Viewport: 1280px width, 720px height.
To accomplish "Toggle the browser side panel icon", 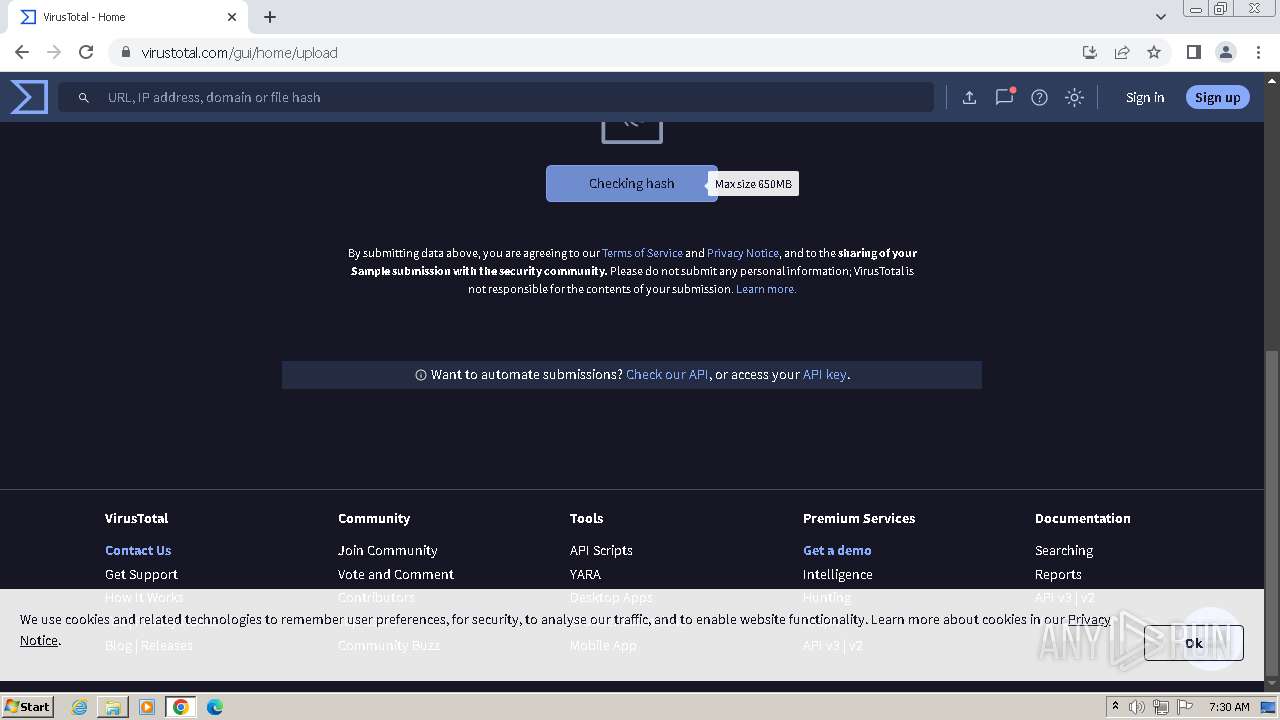I will 1193,52.
